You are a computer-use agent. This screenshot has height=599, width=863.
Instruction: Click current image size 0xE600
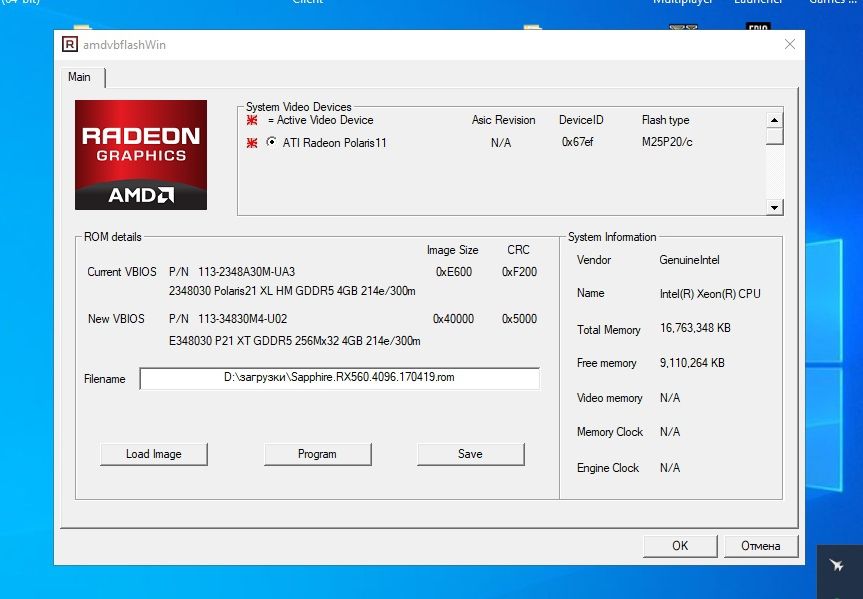pos(454,272)
